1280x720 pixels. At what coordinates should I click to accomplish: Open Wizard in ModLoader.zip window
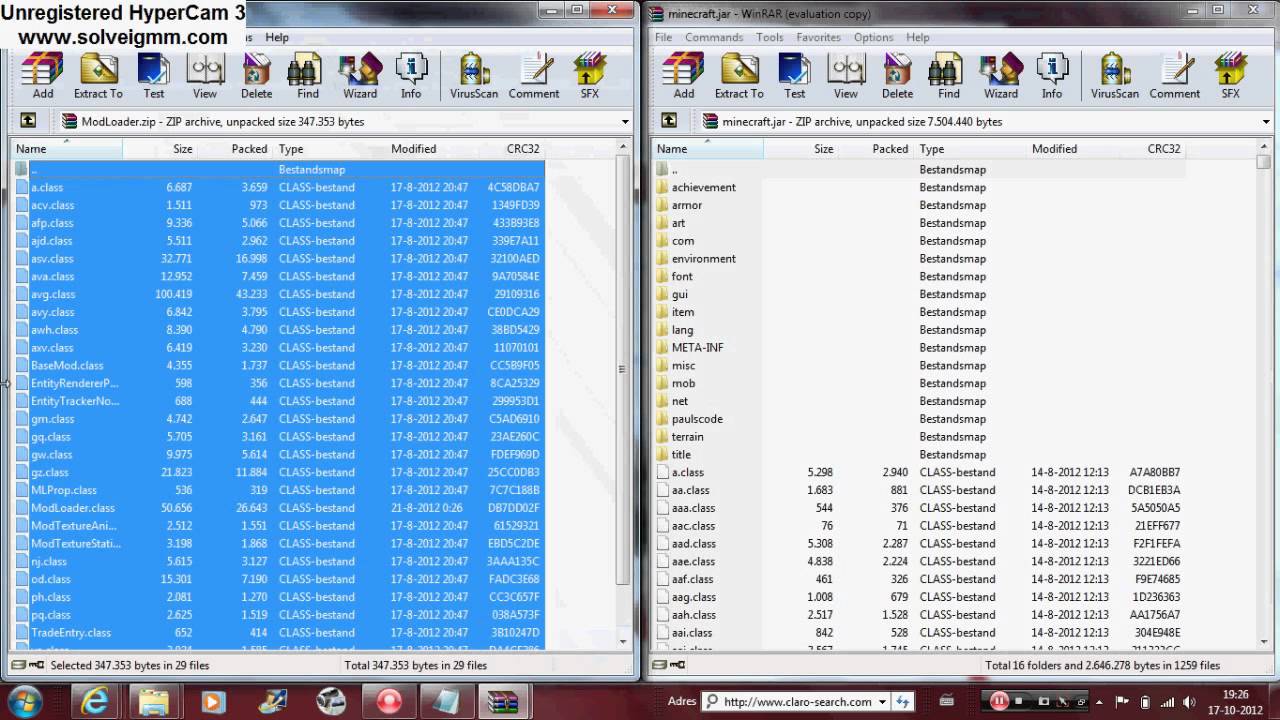[360, 76]
